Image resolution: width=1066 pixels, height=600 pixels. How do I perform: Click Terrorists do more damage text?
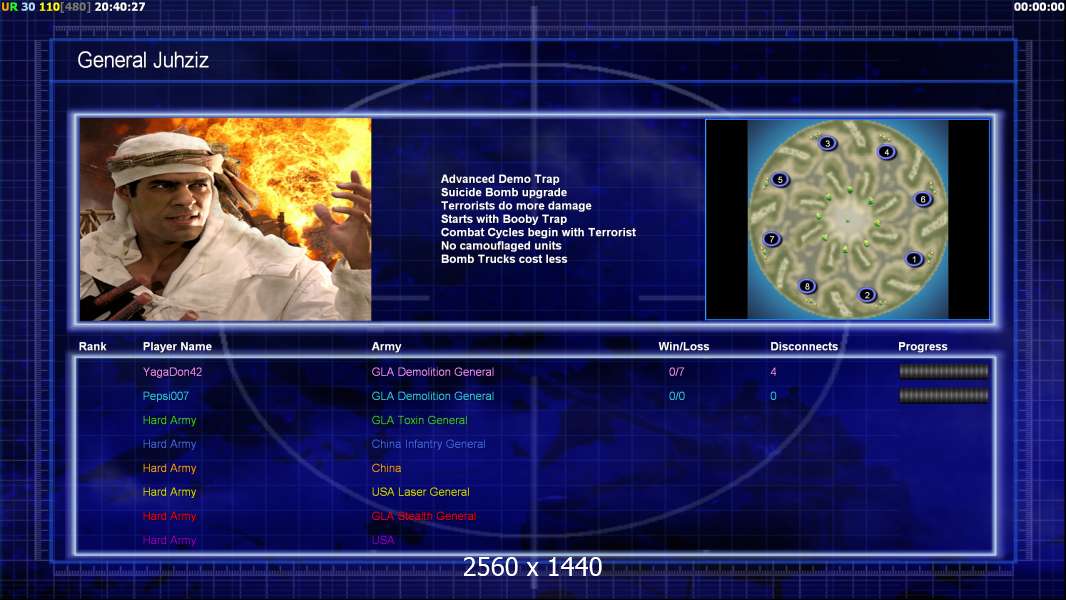[x=516, y=206]
